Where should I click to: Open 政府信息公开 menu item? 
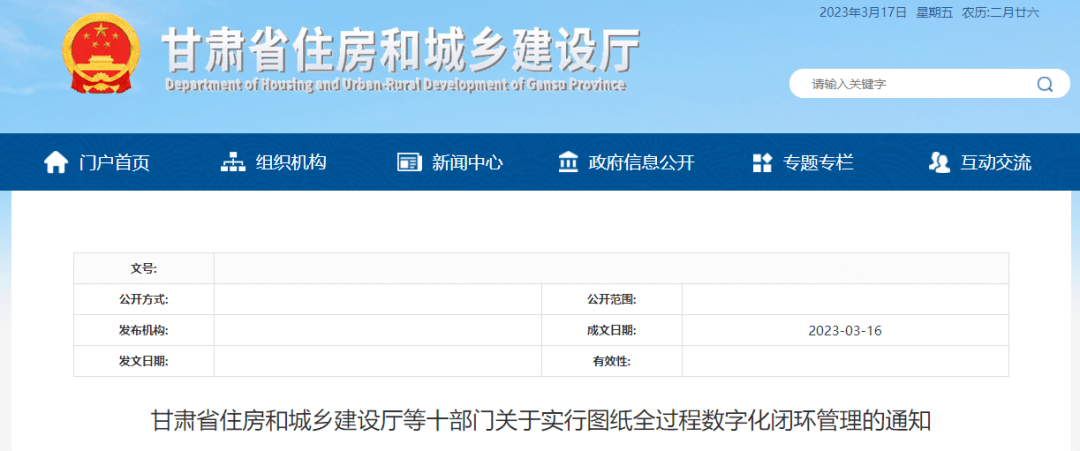(642, 163)
